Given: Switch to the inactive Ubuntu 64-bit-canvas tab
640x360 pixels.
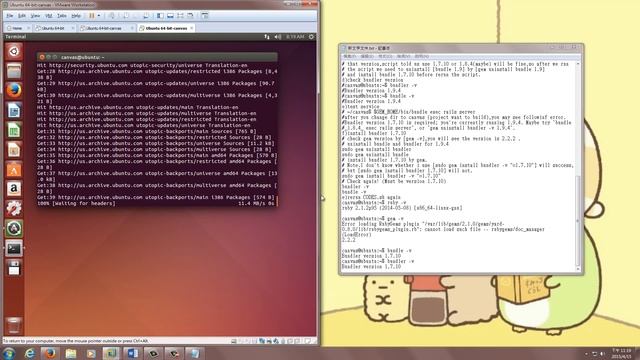Looking at the screenshot, I should pos(106,28).
